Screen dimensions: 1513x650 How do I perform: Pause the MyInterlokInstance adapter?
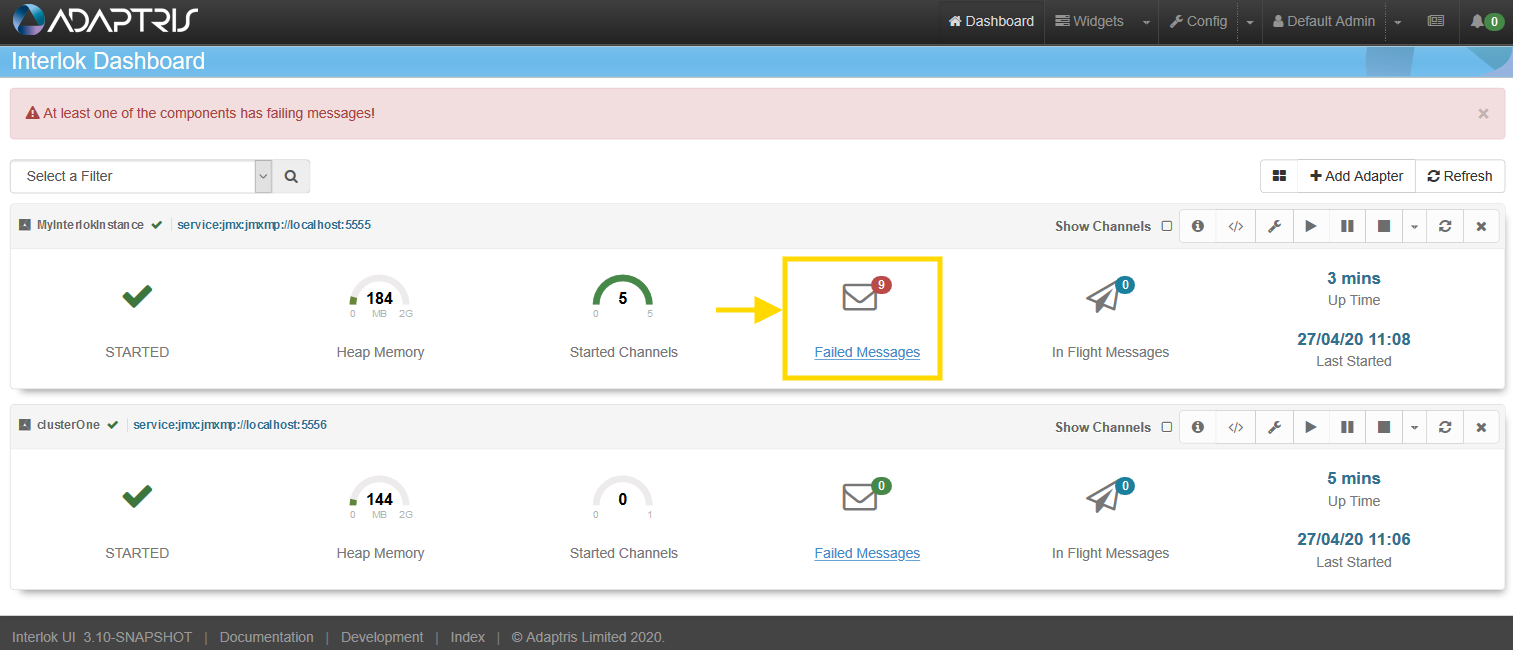click(x=1347, y=226)
